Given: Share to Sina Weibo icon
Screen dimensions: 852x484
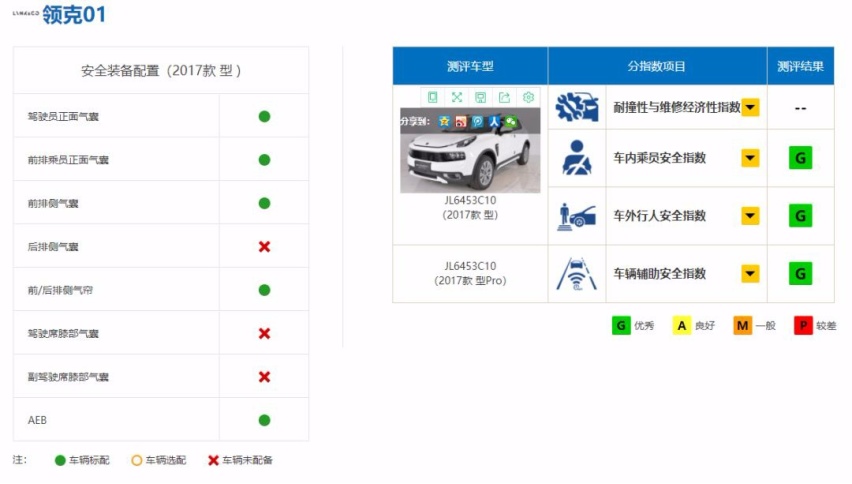Looking at the screenshot, I should point(461,121).
